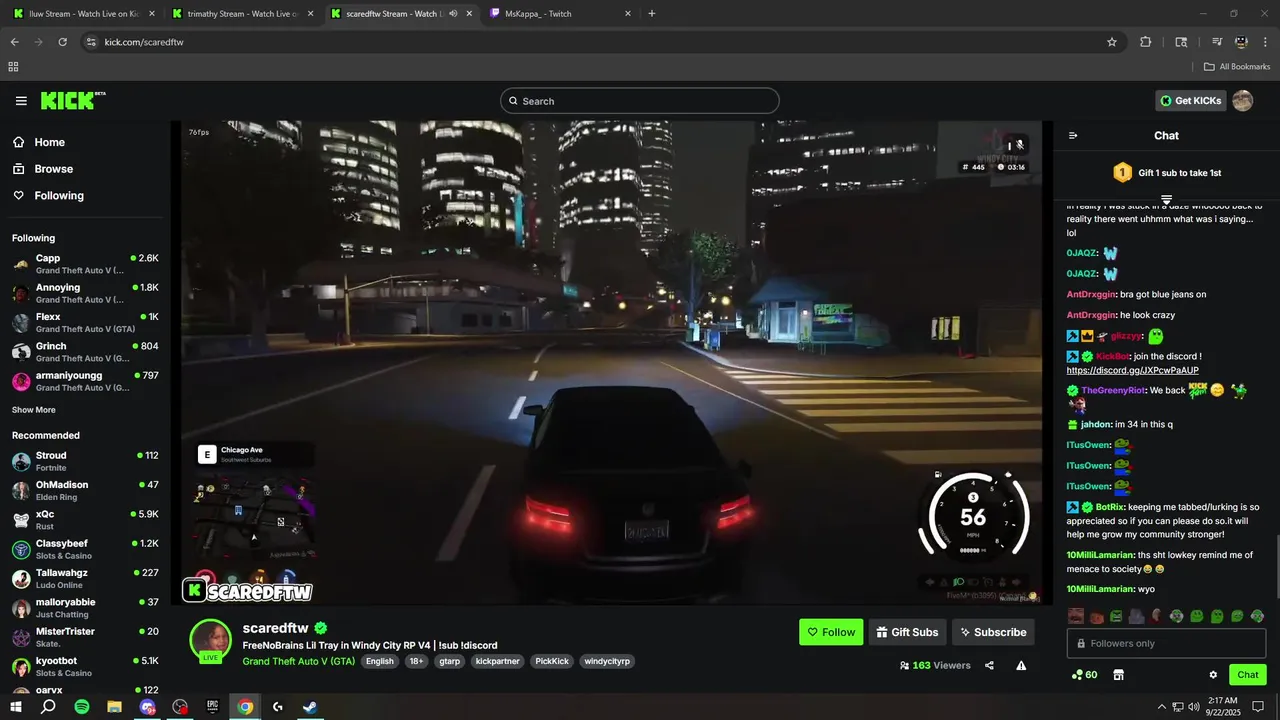
Task: Open Stroud's Fortnite channel
Action: click(x=85, y=461)
